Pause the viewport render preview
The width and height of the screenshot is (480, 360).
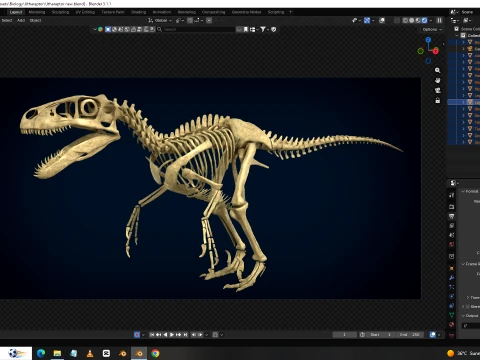(439, 20)
